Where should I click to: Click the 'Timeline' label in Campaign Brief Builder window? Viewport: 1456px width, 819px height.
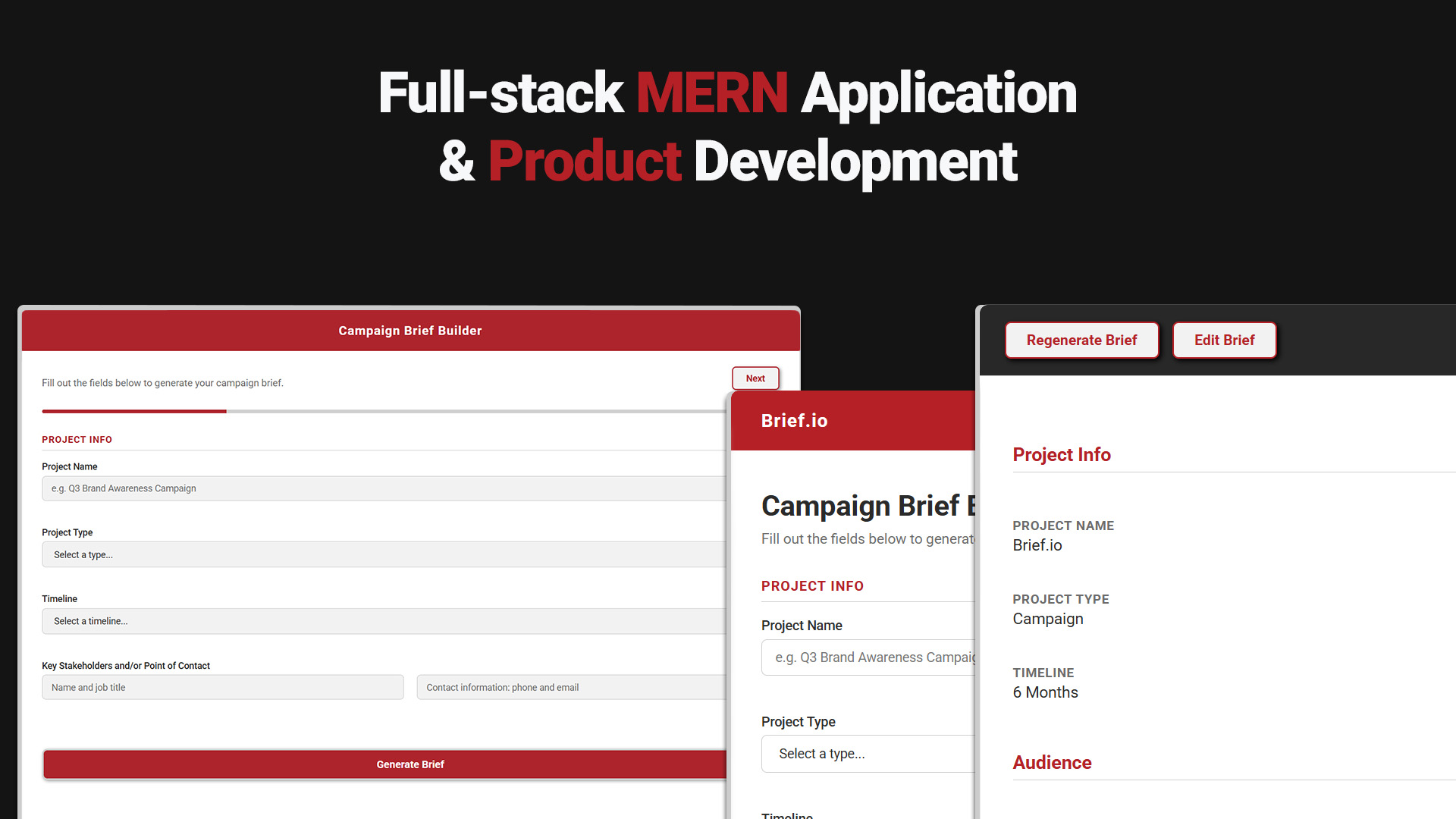pyautogui.click(x=59, y=599)
